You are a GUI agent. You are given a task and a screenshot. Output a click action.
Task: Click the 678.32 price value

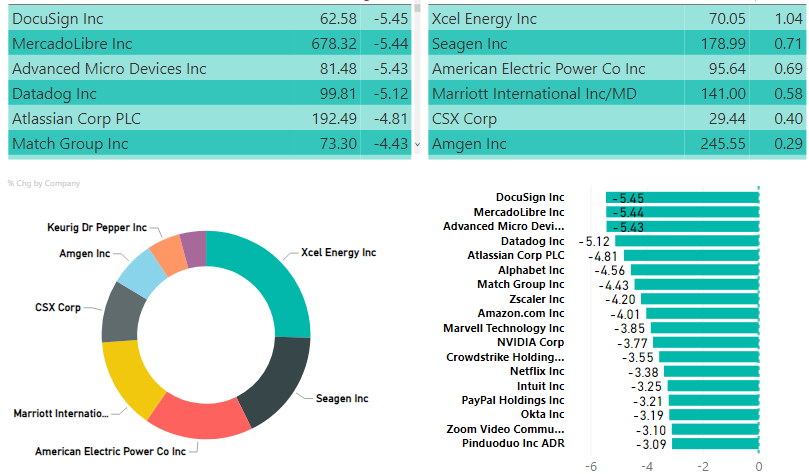tap(334, 44)
